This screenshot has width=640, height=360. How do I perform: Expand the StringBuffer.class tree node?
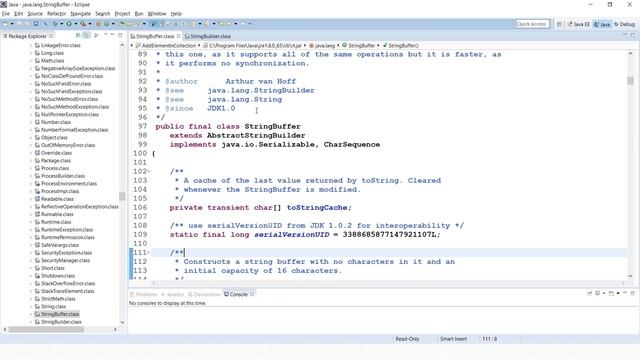(31, 314)
